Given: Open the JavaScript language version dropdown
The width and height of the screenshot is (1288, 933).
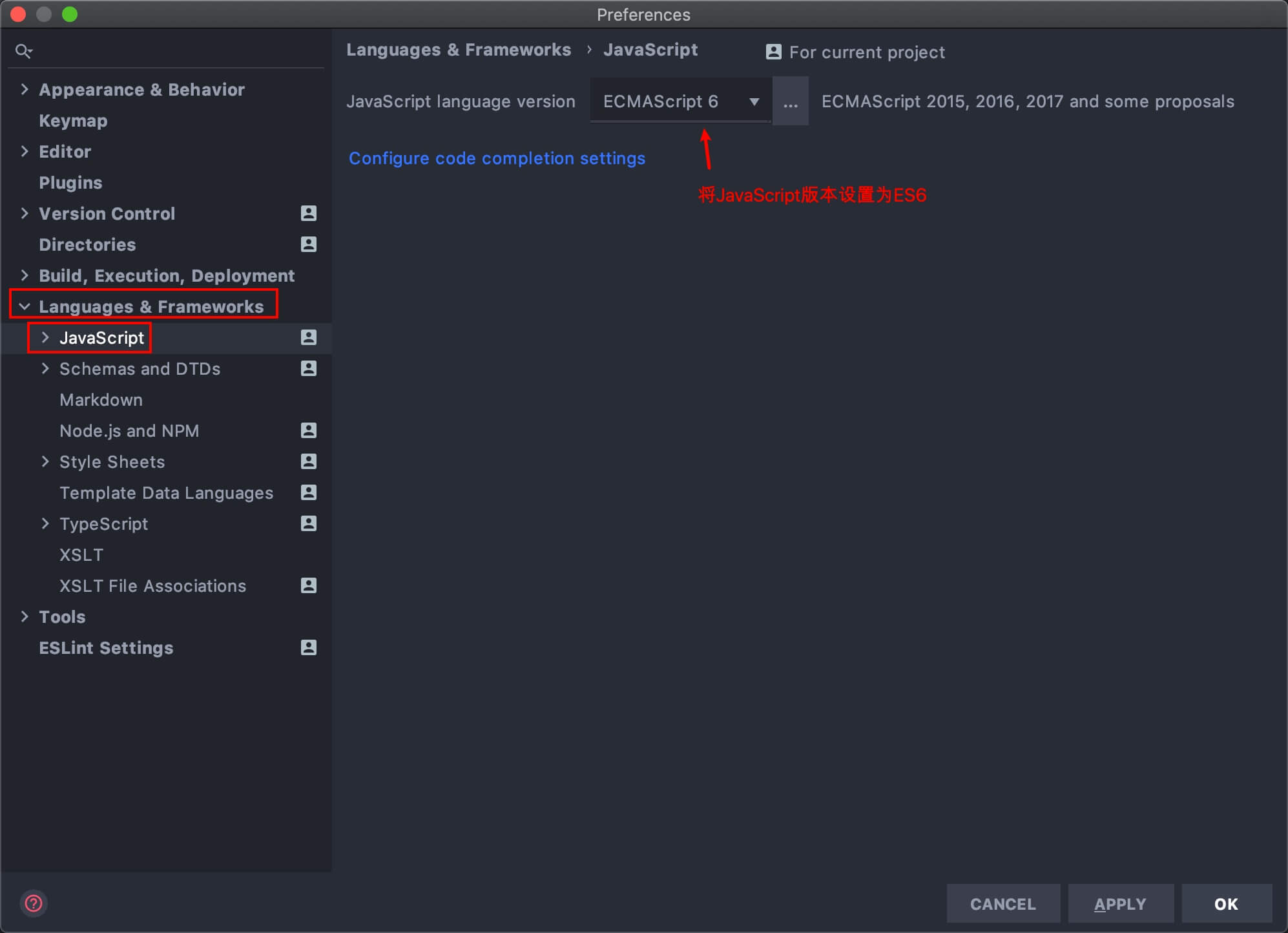Looking at the screenshot, I should click(680, 101).
